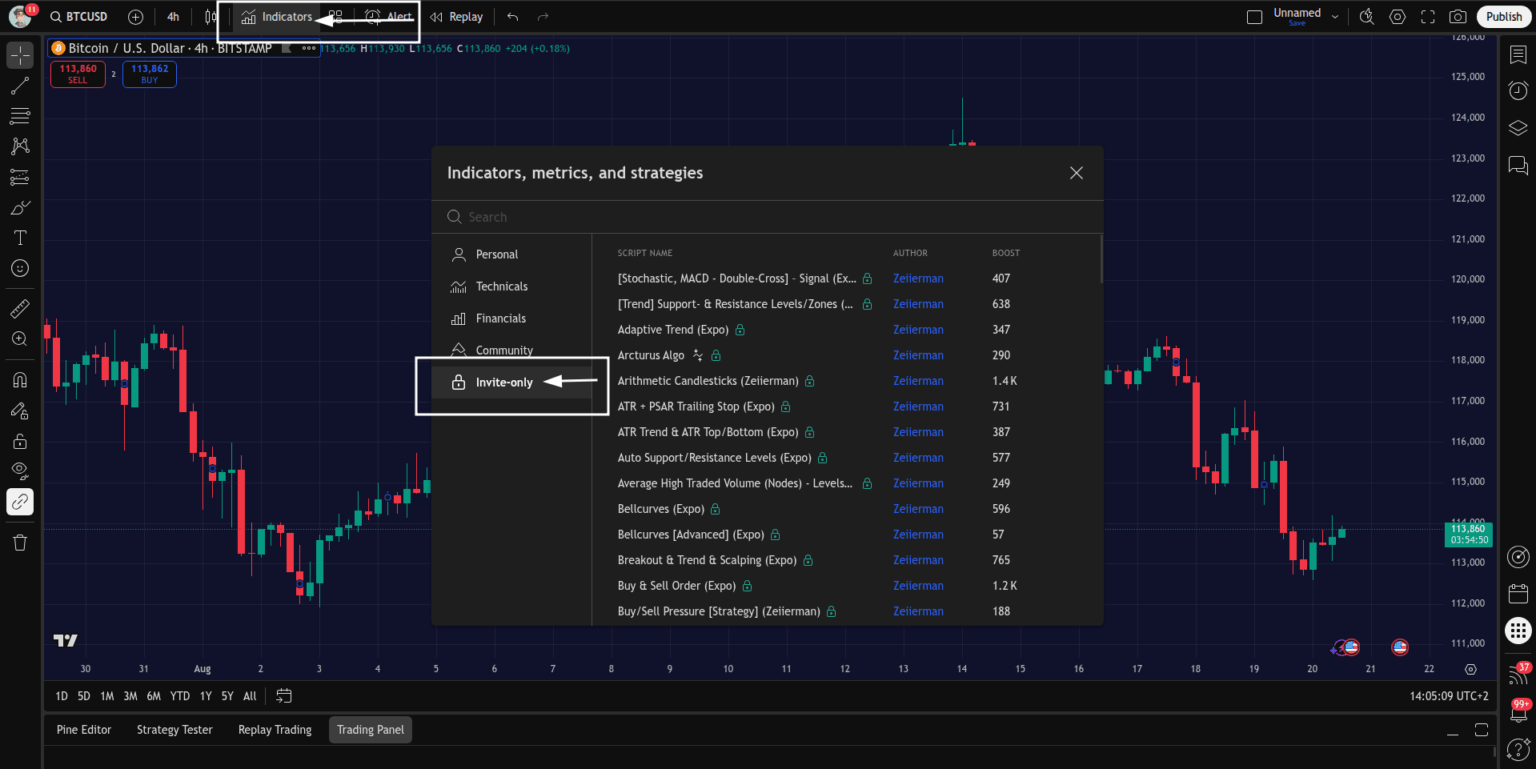Click the remove objects trash icon
Viewport: 1536px width, 769px height.
20,543
